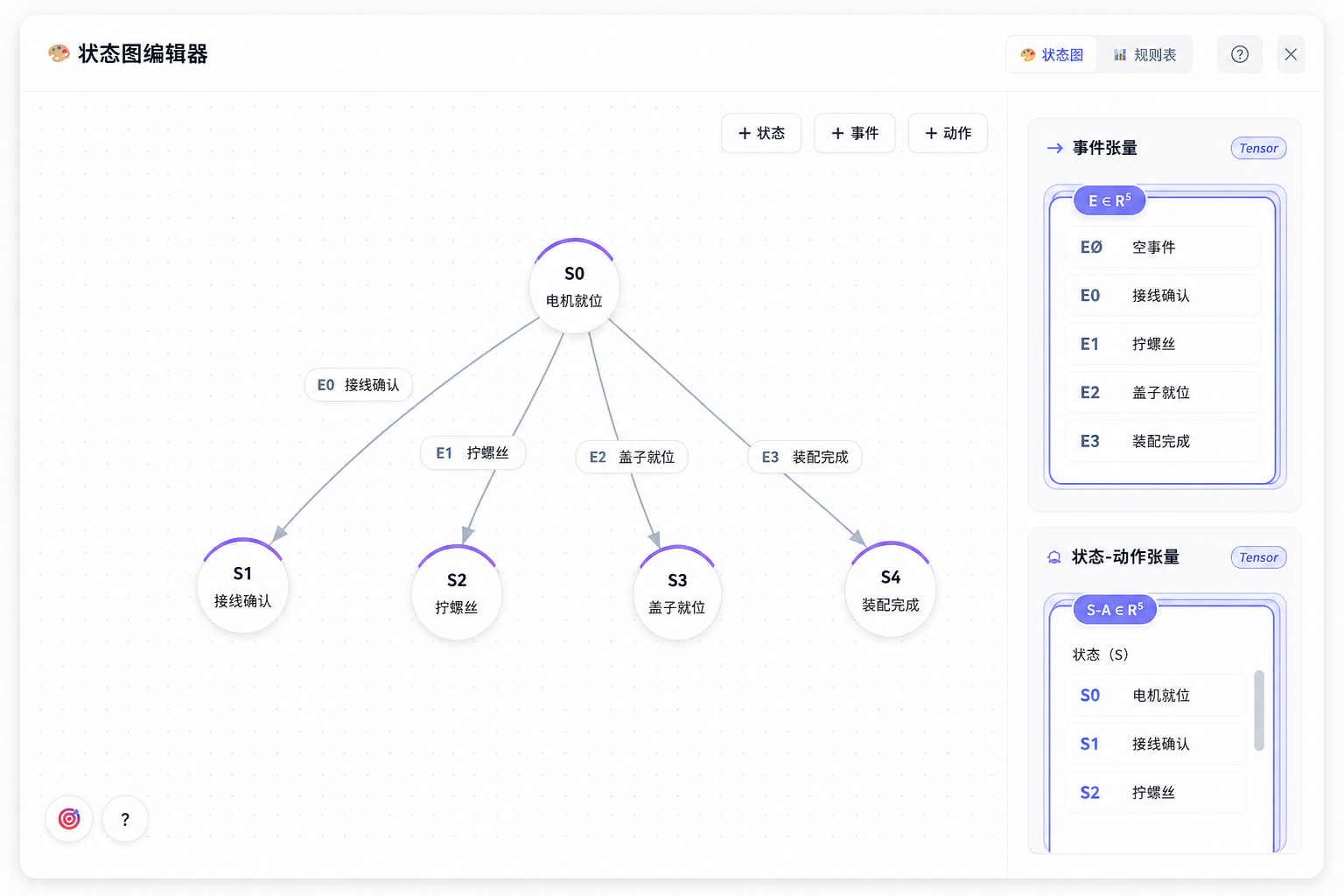Click the E3 装配完成 edge label
This screenshot has height=896, width=1344.
click(x=805, y=457)
